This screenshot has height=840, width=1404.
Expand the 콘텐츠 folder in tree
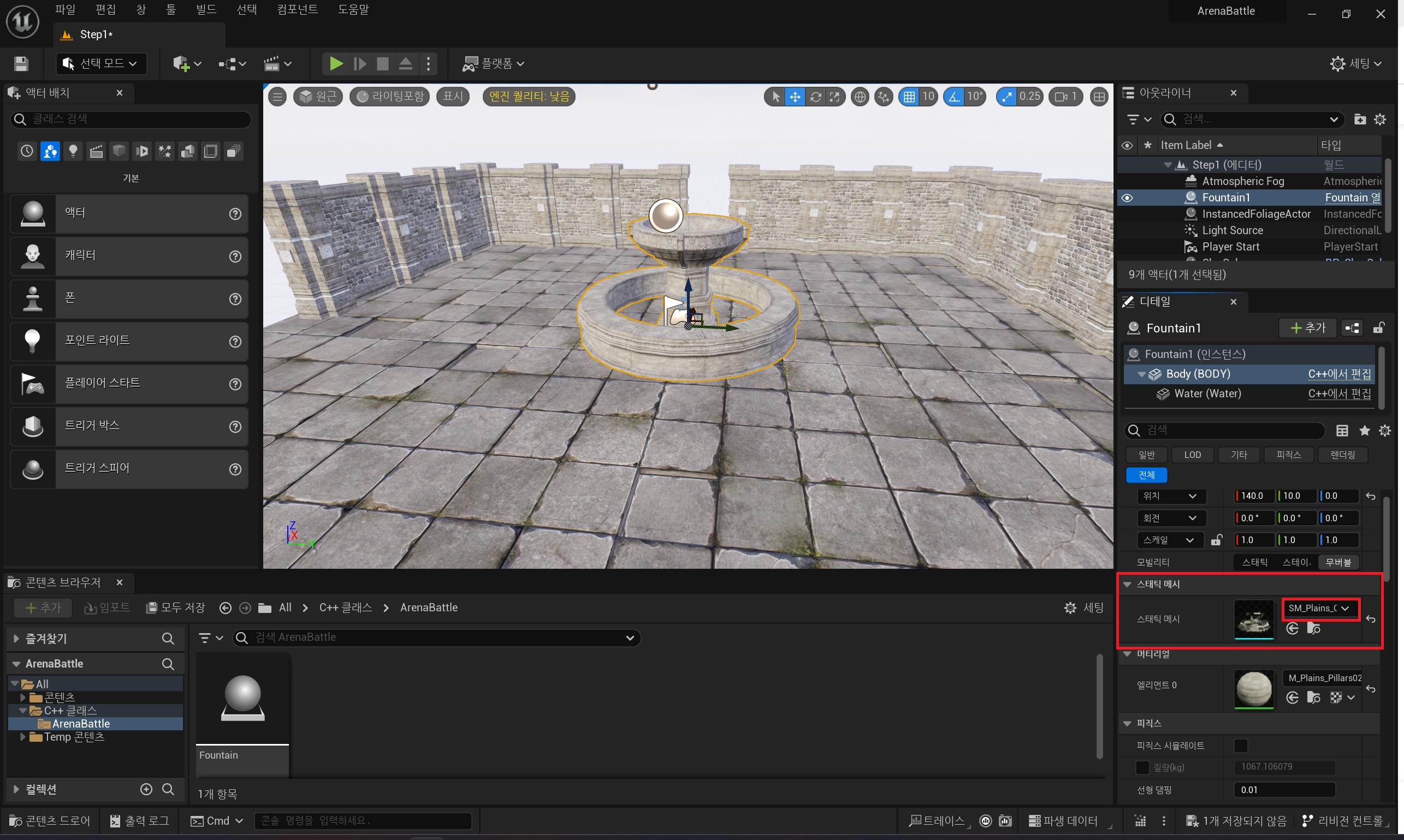pyautogui.click(x=23, y=698)
